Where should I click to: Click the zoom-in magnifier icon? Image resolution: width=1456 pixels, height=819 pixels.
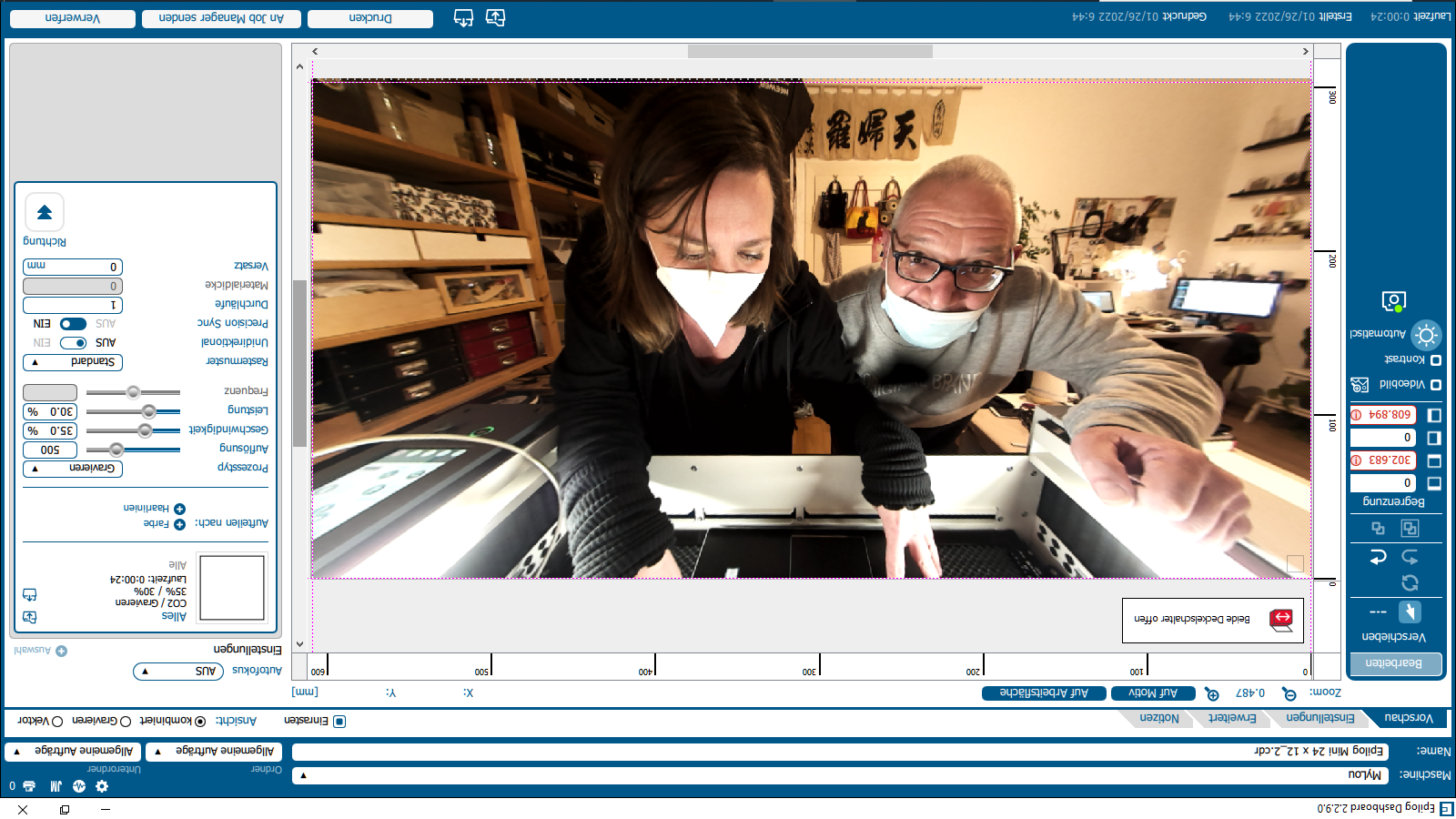(1212, 694)
